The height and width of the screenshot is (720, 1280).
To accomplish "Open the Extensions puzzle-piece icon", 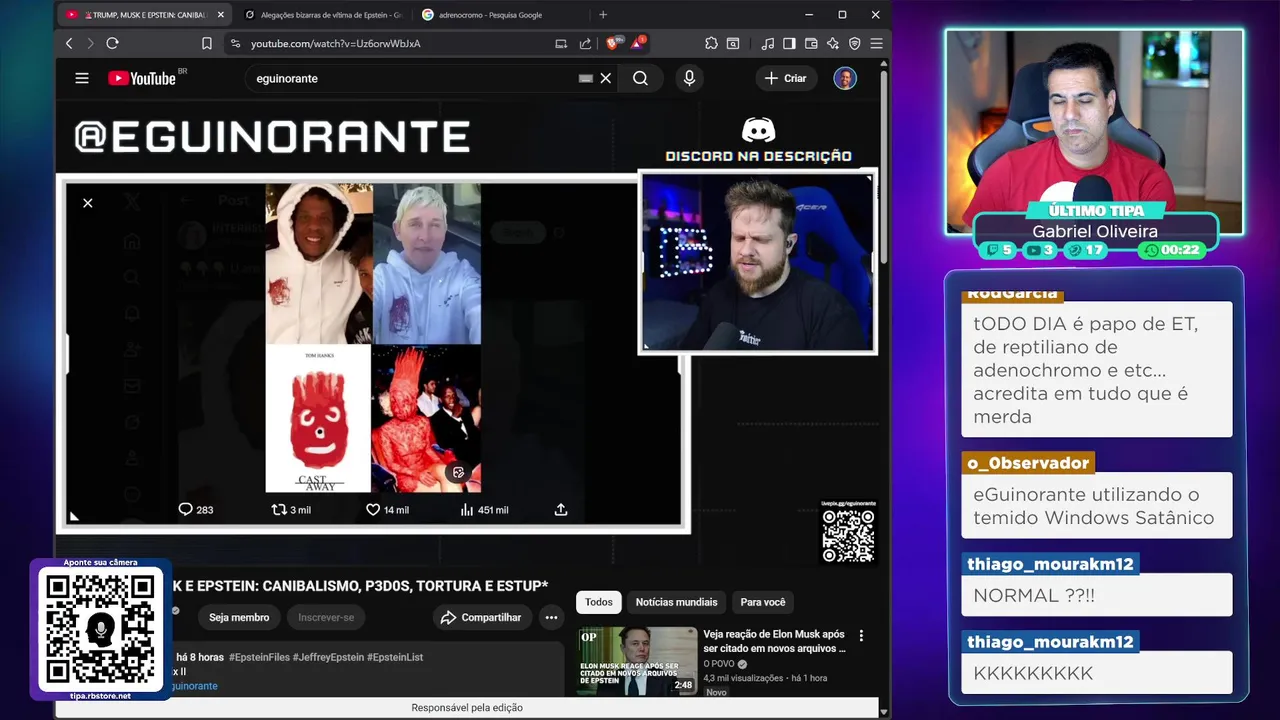I will tap(711, 44).
